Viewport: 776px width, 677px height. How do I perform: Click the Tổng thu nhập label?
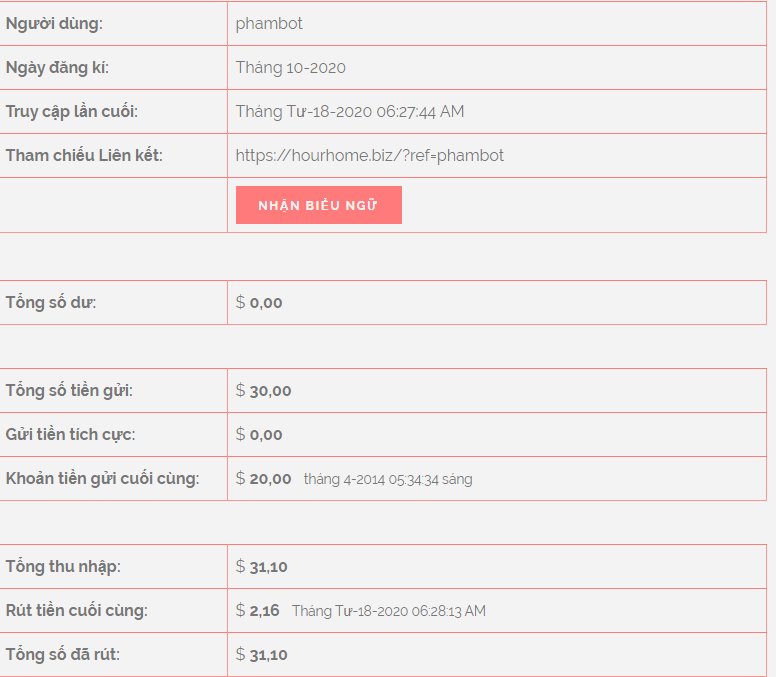pos(63,566)
